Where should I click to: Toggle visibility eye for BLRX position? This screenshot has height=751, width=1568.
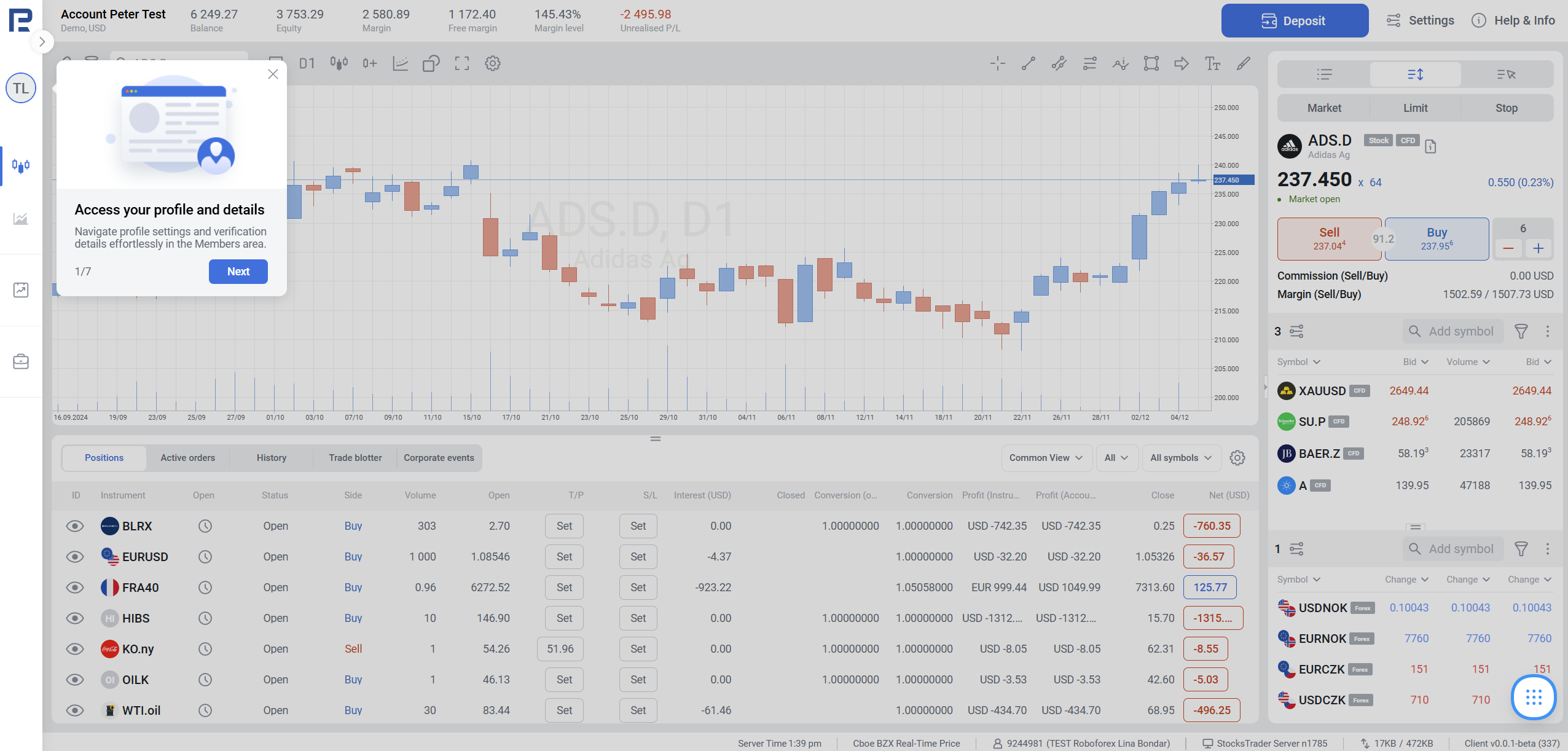click(75, 526)
